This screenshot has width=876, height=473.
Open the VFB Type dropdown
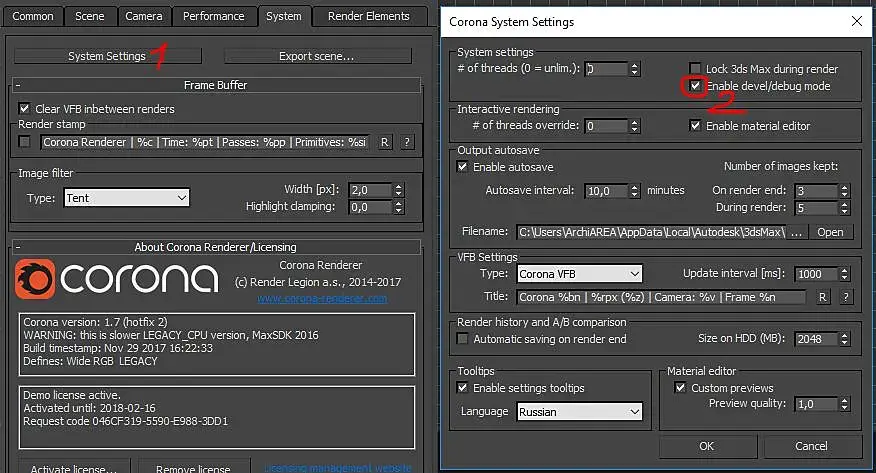coord(579,274)
